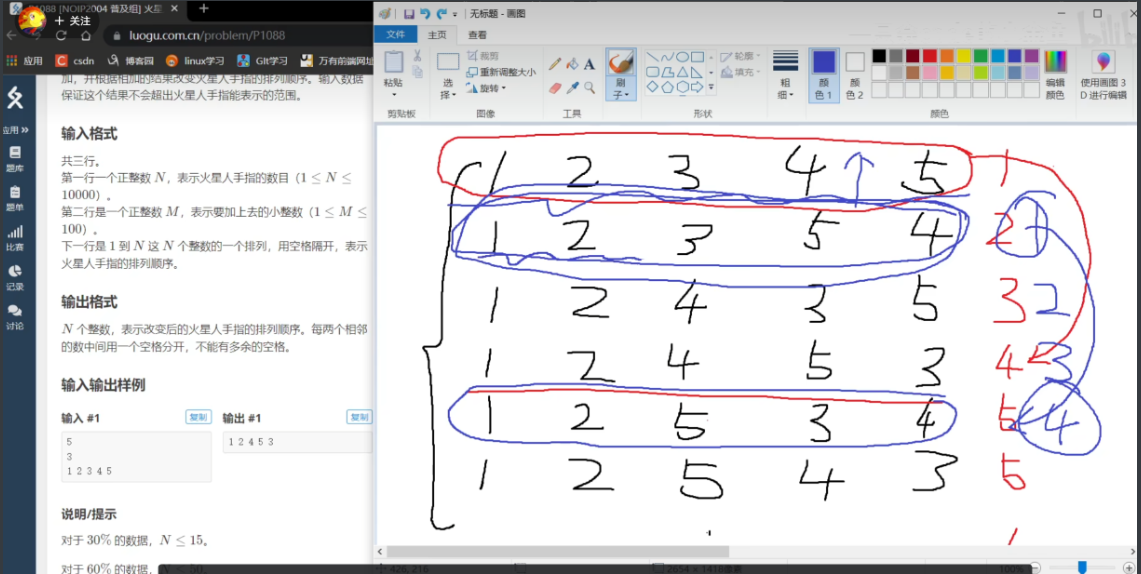Expand luogu sidebar 应用 chevron
The width and height of the screenshot is (1141, 574).
pos(25,130)
